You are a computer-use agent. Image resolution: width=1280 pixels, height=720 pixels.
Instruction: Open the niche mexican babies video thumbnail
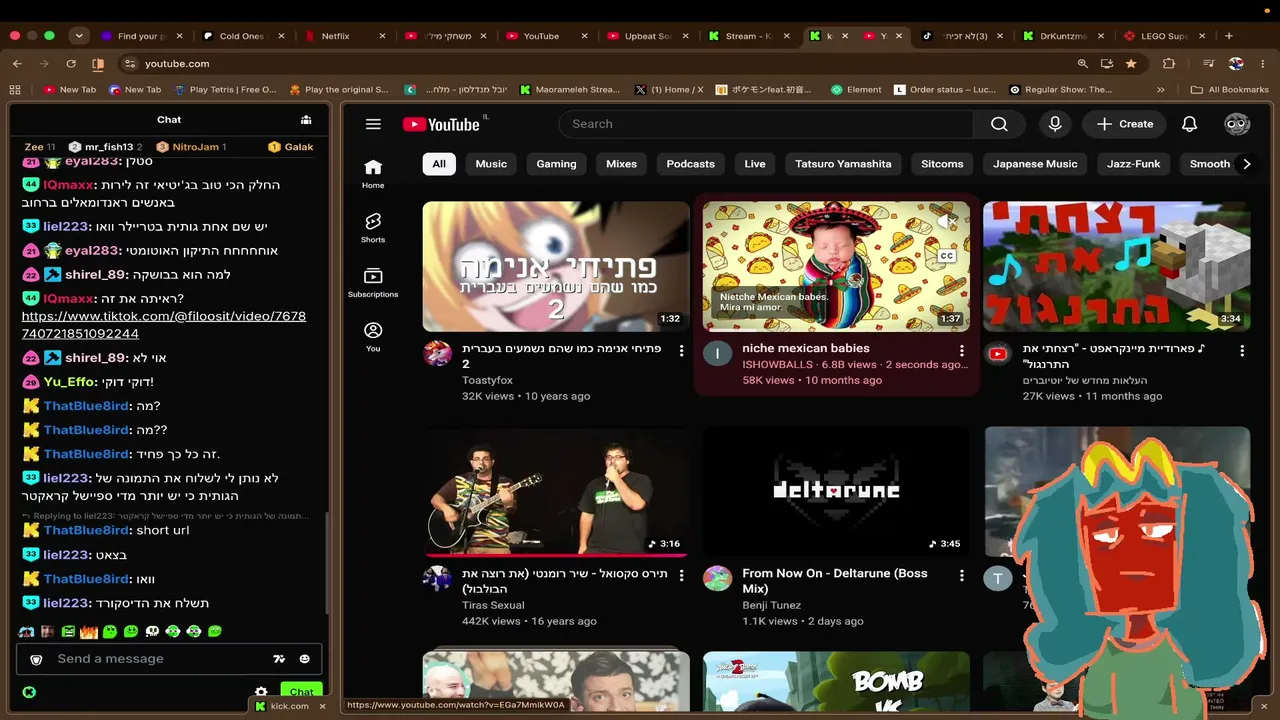click(x=836, y=266)
